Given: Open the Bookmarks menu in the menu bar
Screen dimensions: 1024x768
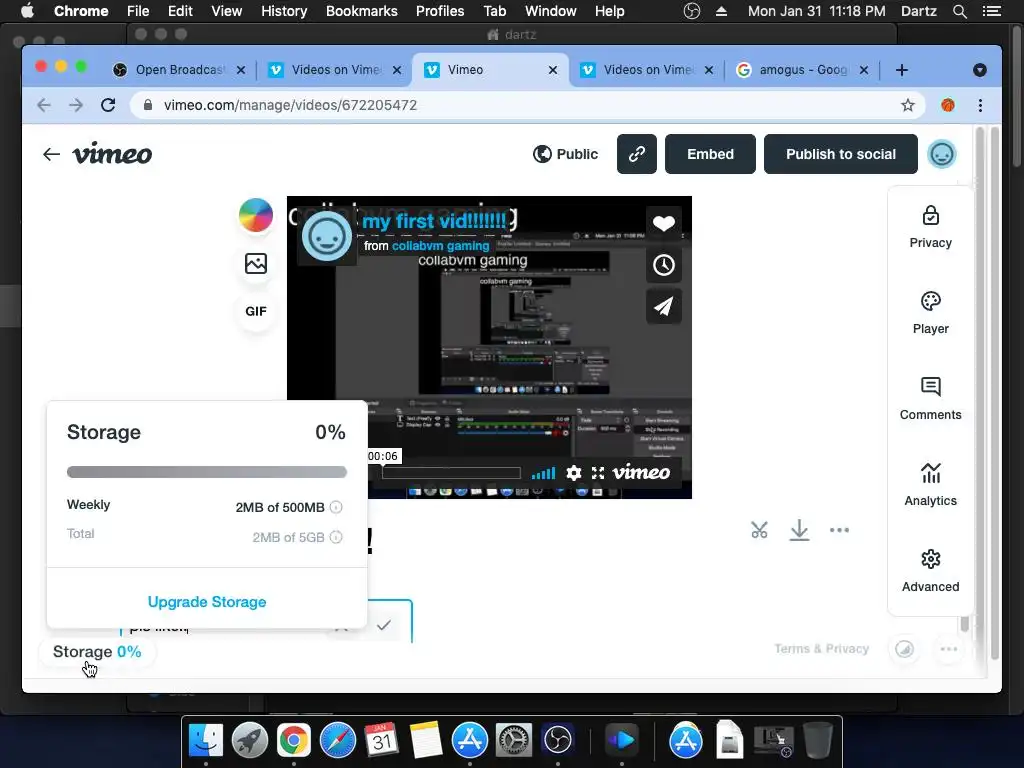Looking at the screenshot, I should click(362, 11).
